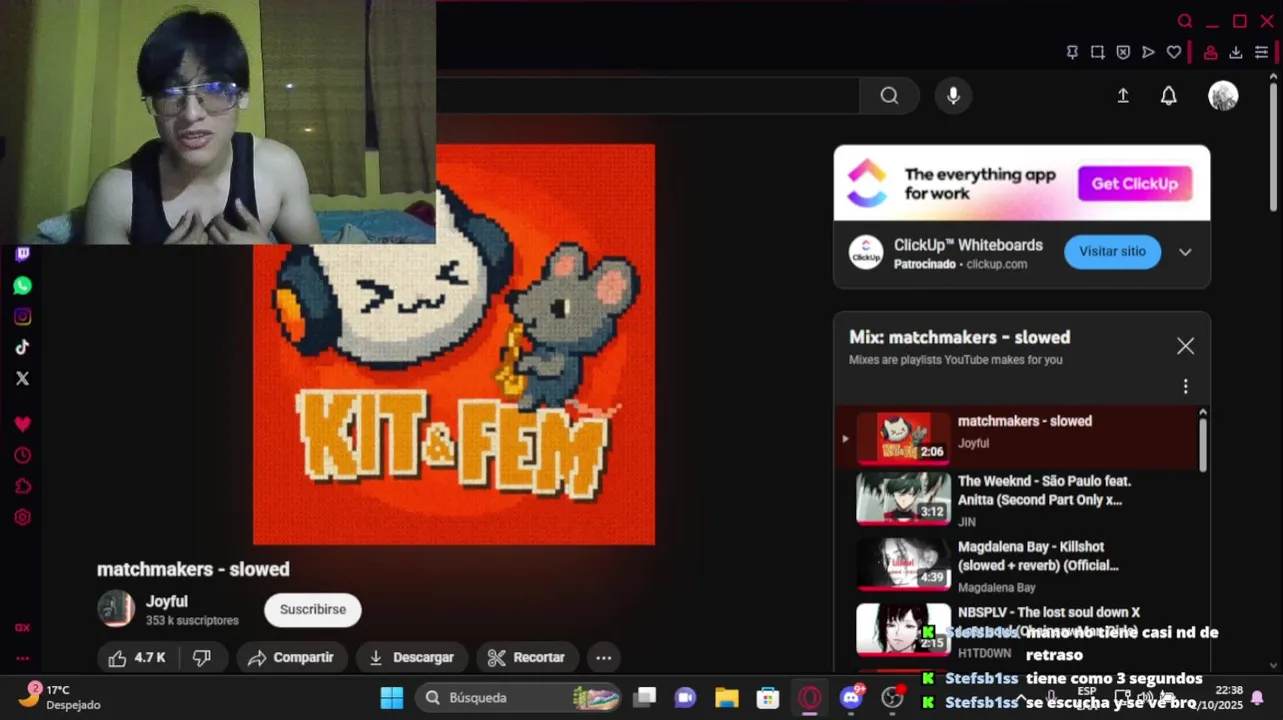Screen dimensions: 1283x720
Task: Click the Compartir share button
Action: tap(291, 657)
